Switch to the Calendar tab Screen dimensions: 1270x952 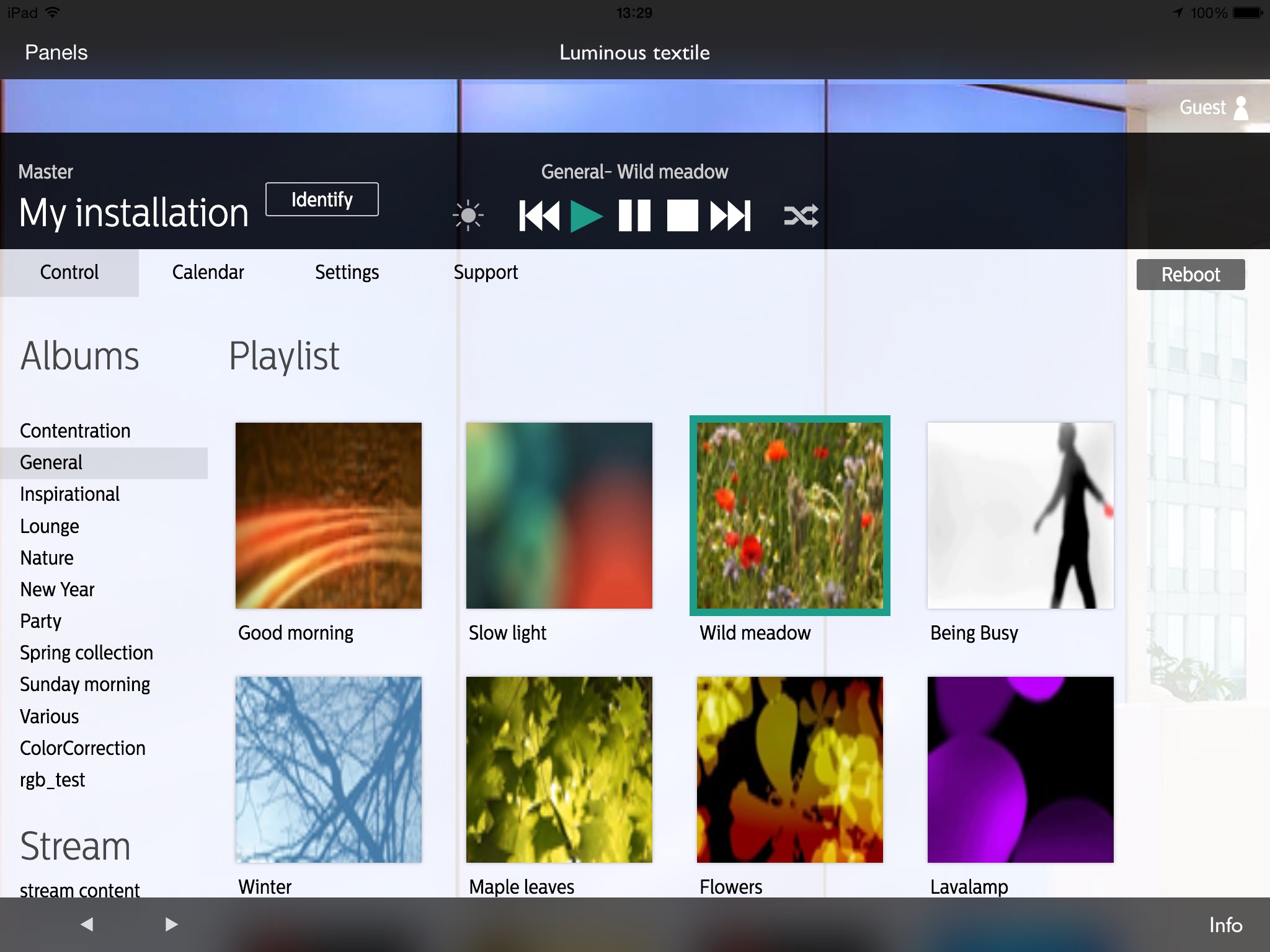tap(208, 272)
